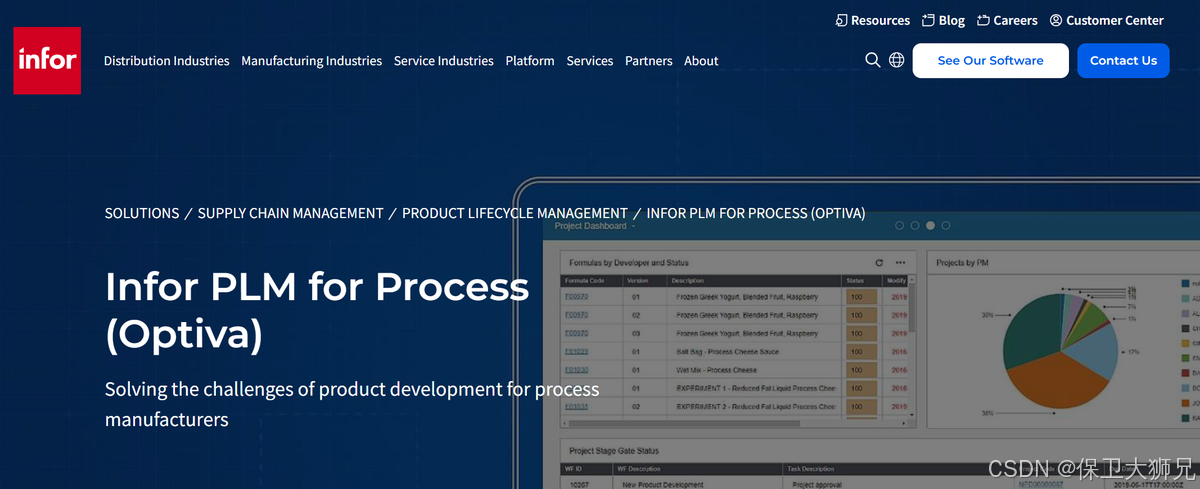This screenshot has height=489, width=1200.
Task: Open the Distribution Industries menu
Action: point(167,61)
